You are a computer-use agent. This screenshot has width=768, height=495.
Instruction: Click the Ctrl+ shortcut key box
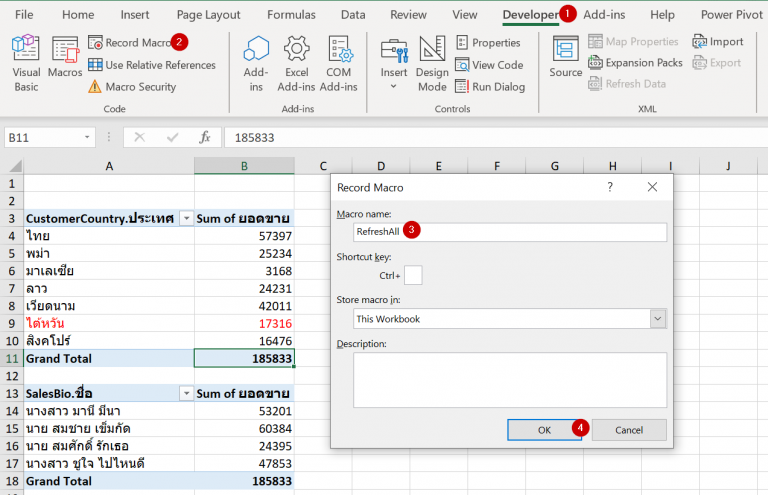pos(413,275)
